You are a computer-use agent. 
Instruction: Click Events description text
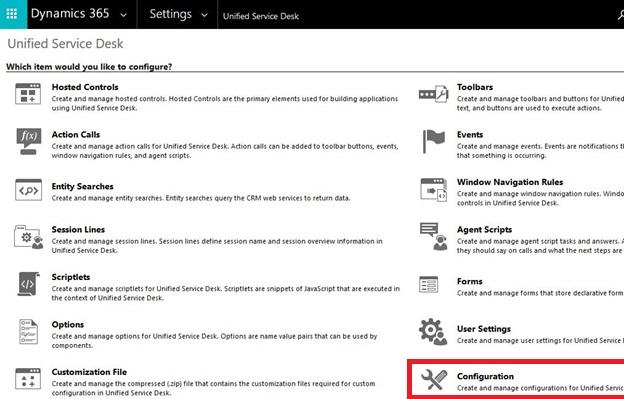[x=540, y=151]
